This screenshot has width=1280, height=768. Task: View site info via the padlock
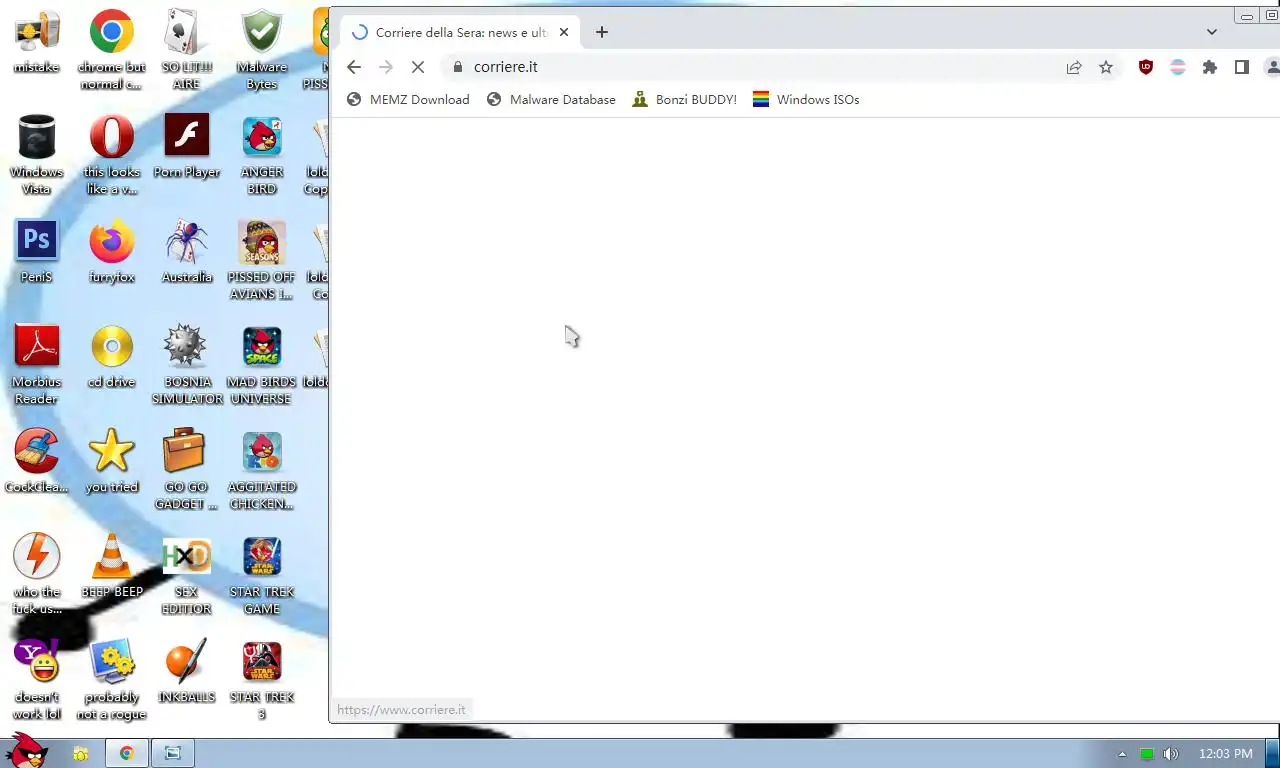point(458,67)
